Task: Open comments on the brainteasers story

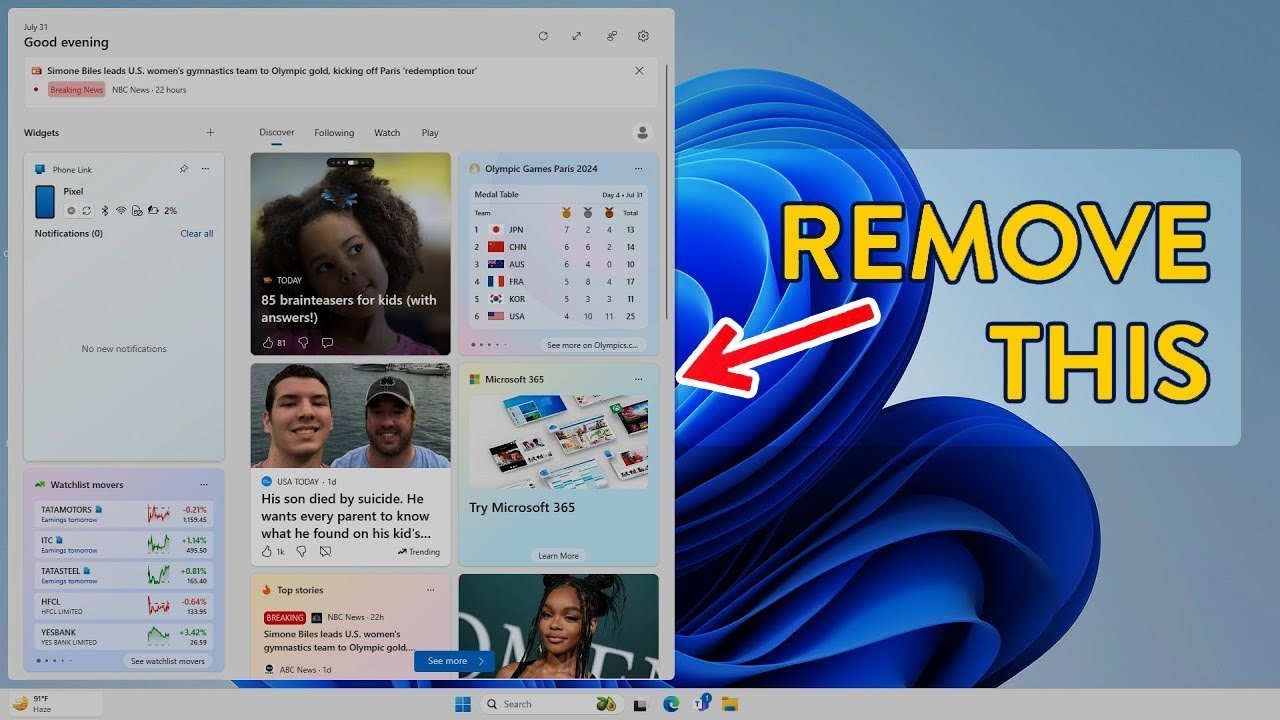Action: tap(327, 342)
